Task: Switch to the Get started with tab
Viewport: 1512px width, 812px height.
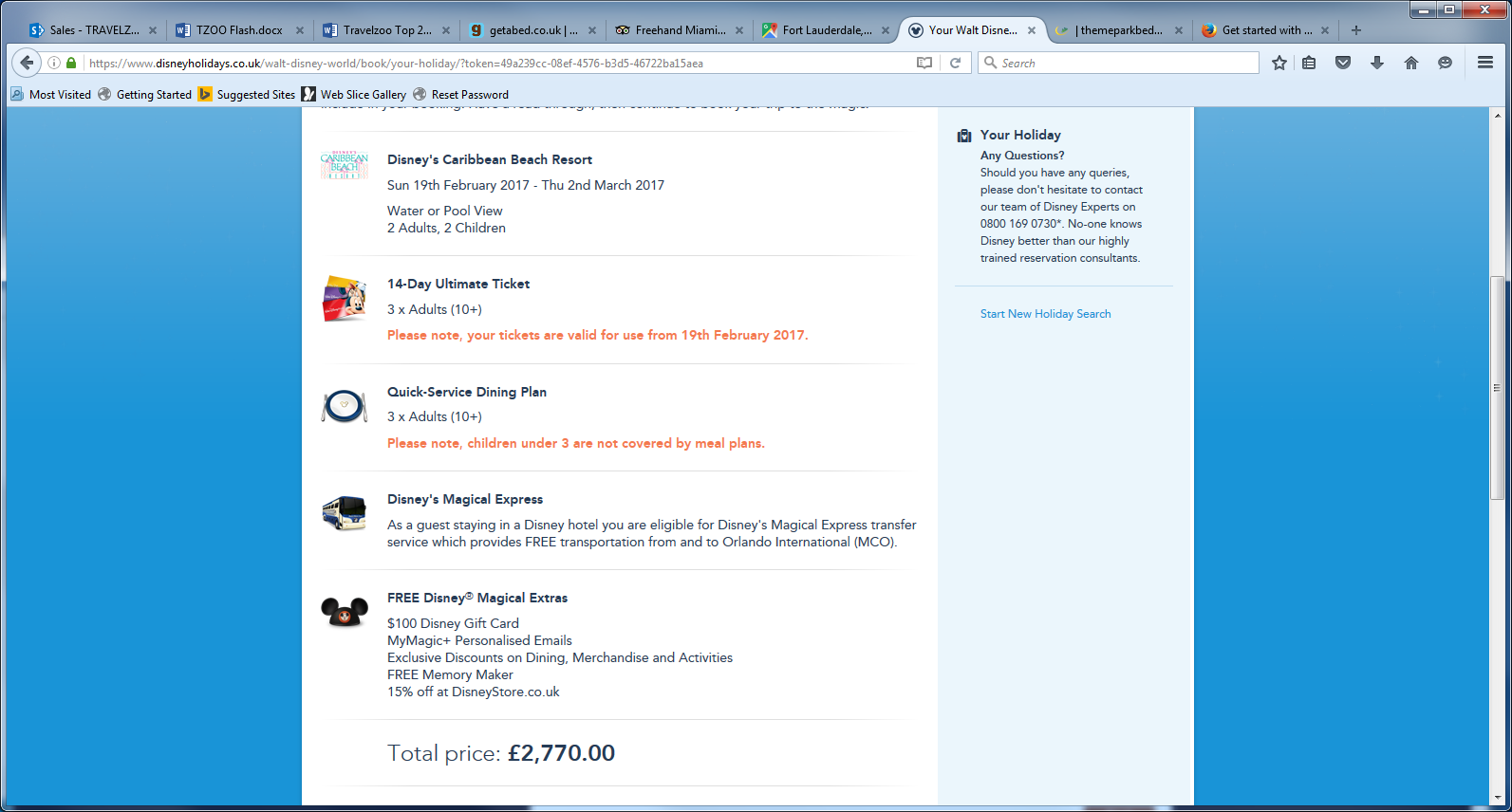Action: click(1266, 30)
